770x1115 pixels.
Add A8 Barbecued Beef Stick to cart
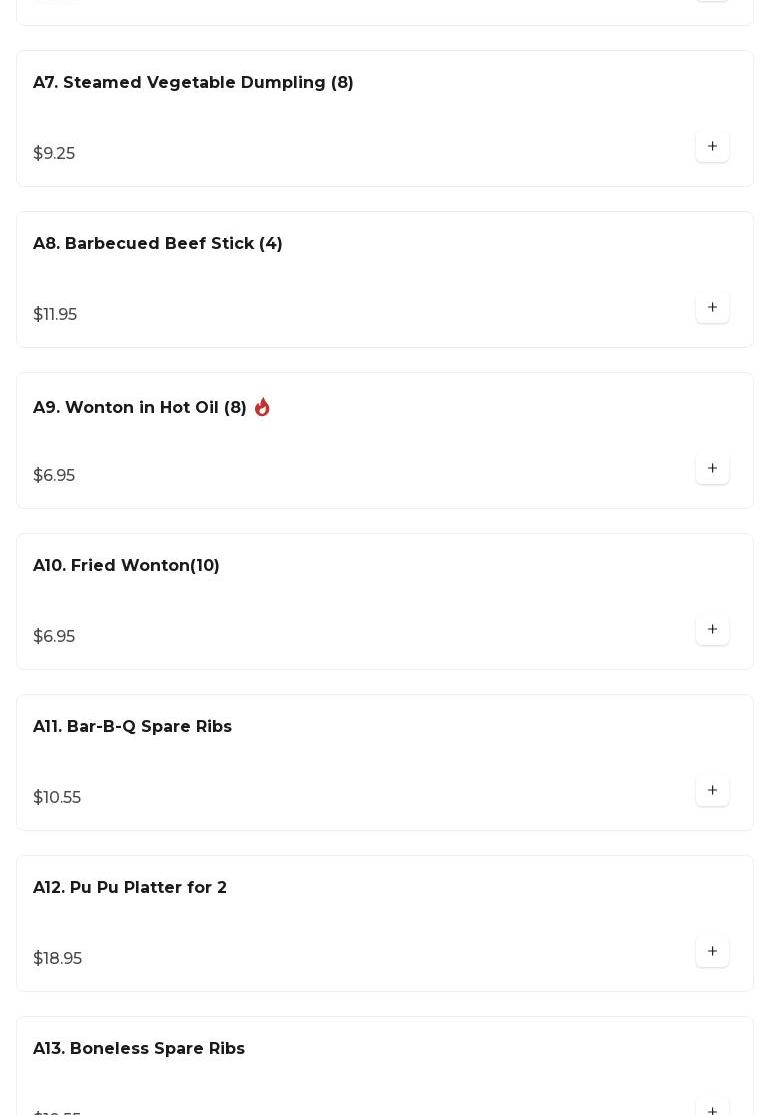tap(712, 308)
